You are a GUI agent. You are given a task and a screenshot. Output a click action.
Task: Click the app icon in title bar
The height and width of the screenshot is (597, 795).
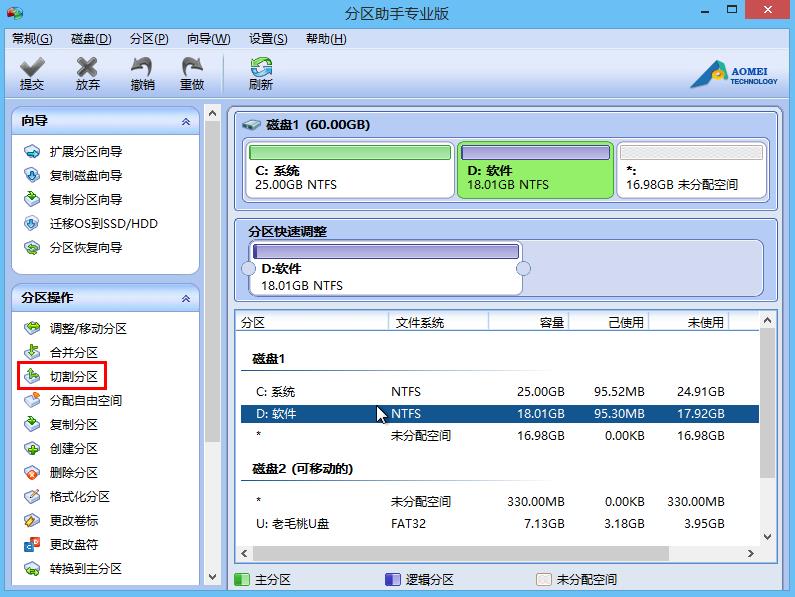[15, 13]
